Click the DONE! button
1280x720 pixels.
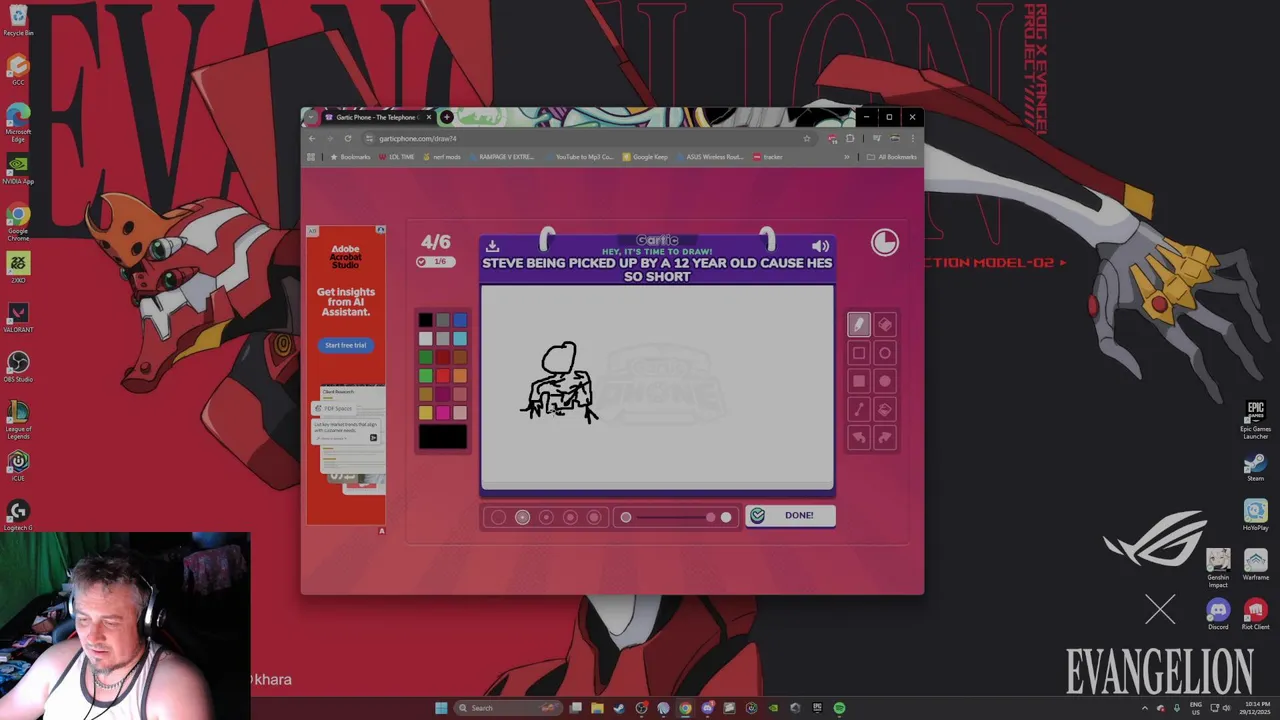tap(790, 515)
